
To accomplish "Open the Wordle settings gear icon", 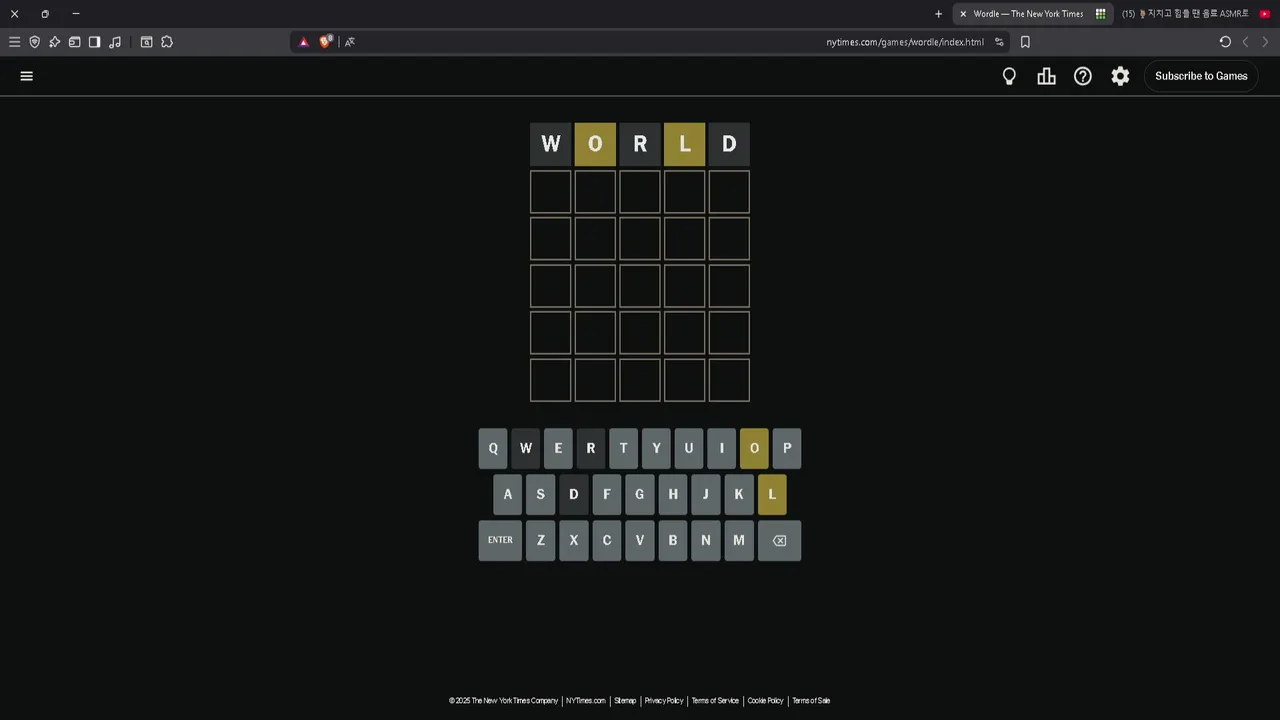I will (x=1120, y=76).
